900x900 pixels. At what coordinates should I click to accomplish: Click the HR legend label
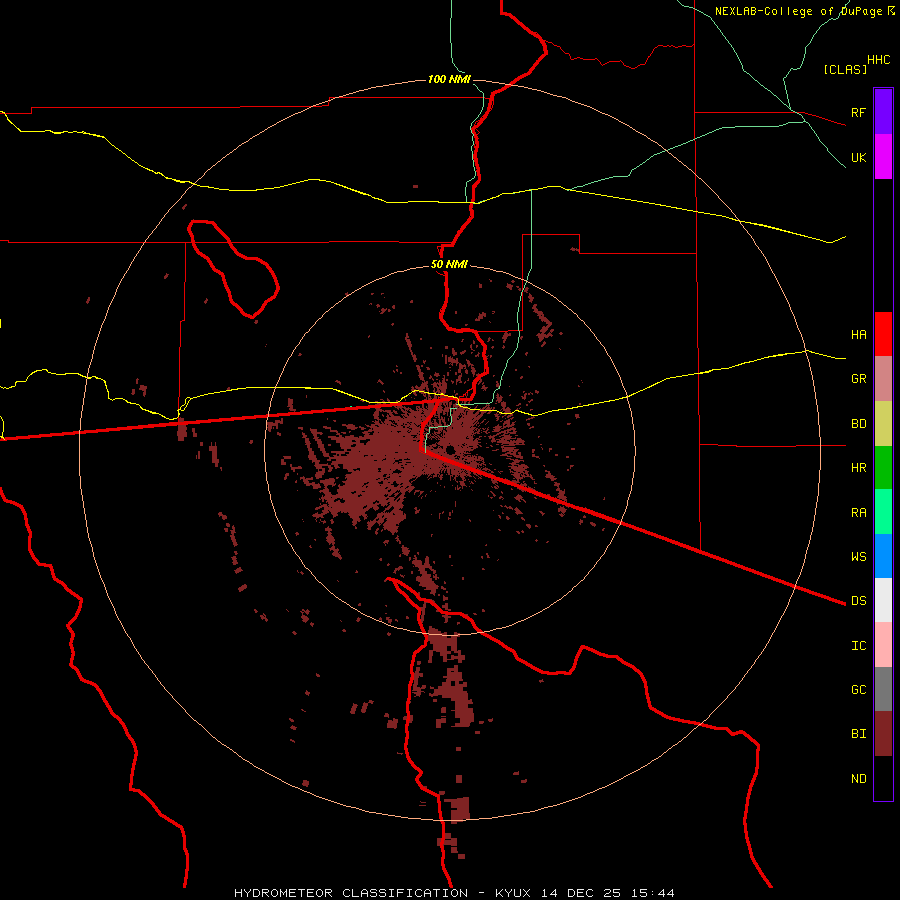coord(858,468)
